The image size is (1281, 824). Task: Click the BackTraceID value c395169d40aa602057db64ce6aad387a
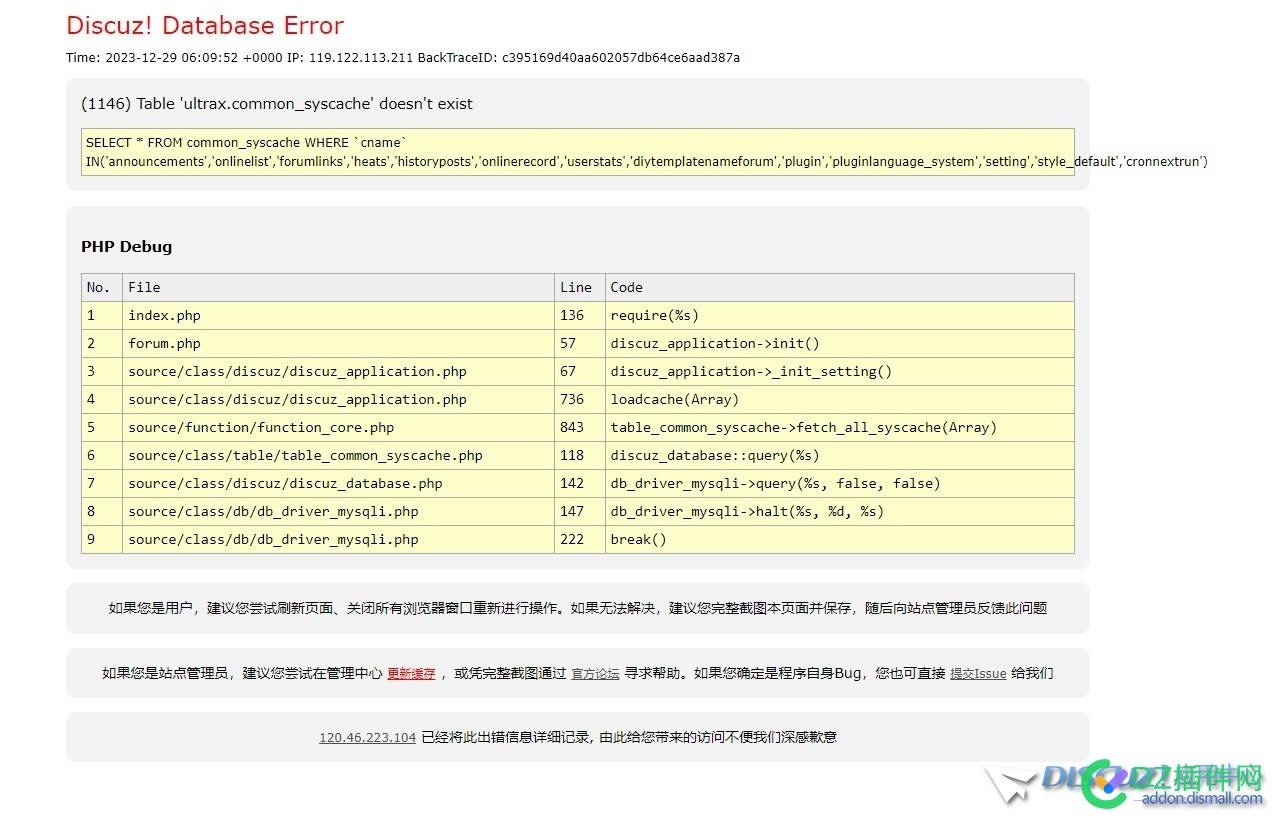[x=621, y=58]
